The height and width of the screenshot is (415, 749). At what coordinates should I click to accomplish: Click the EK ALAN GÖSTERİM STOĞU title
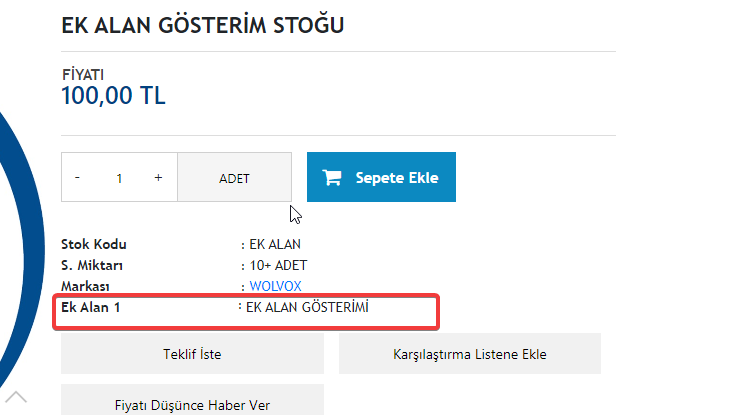pos(203,25)
